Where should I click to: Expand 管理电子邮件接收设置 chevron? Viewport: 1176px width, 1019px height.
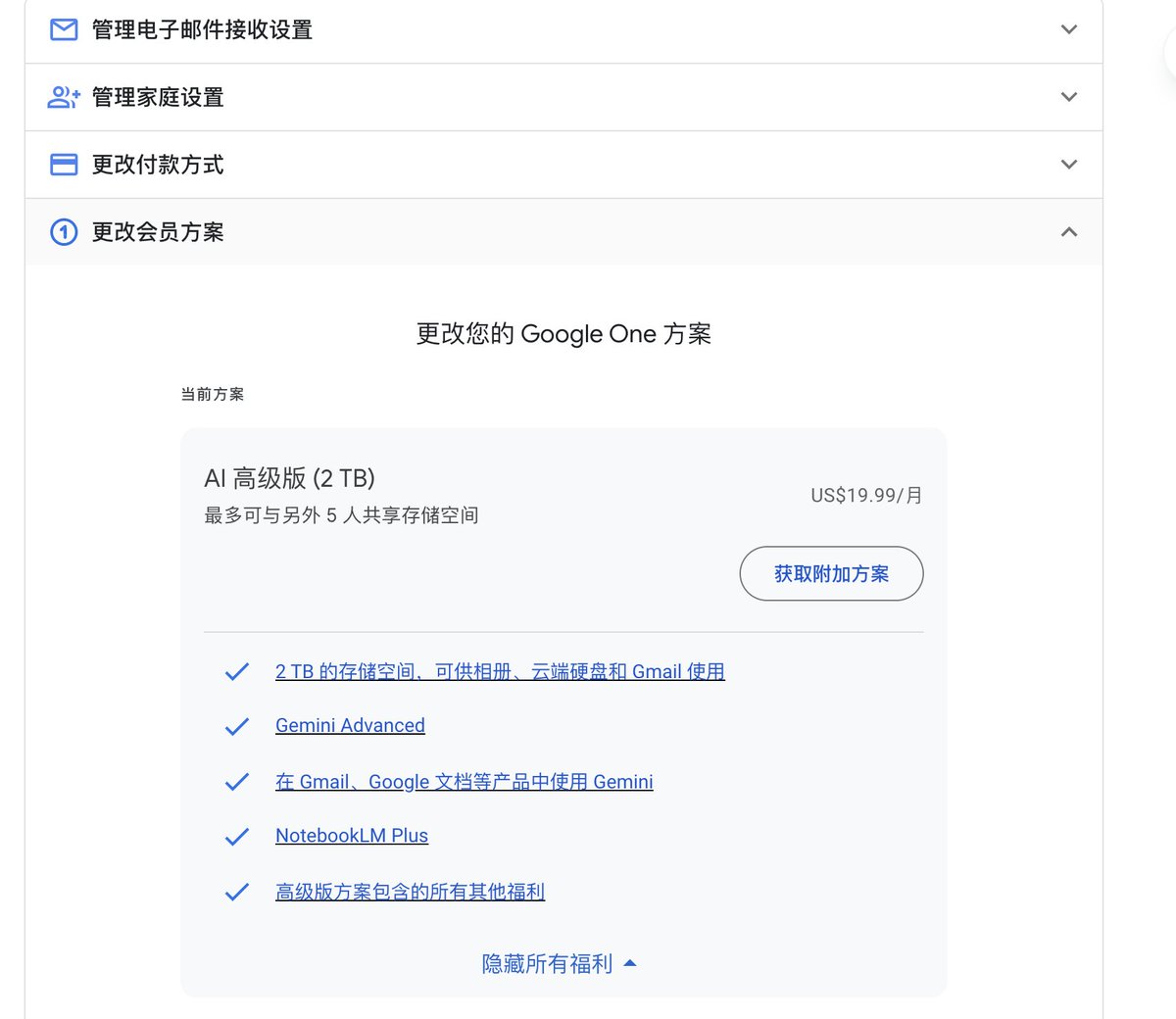coord(1069,30)
